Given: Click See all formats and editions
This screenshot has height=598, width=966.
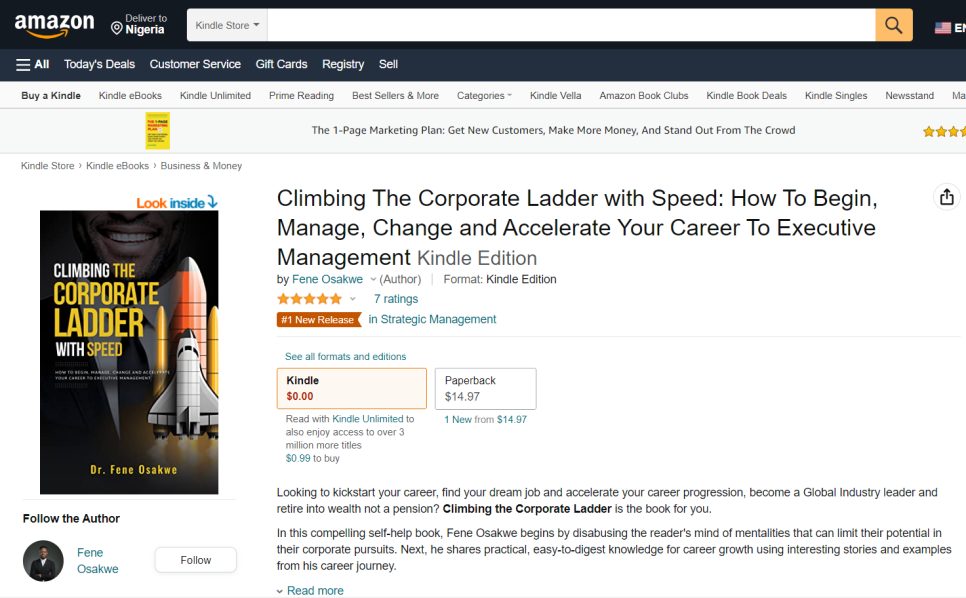Looking at the screenshot, I should [345, 356].
